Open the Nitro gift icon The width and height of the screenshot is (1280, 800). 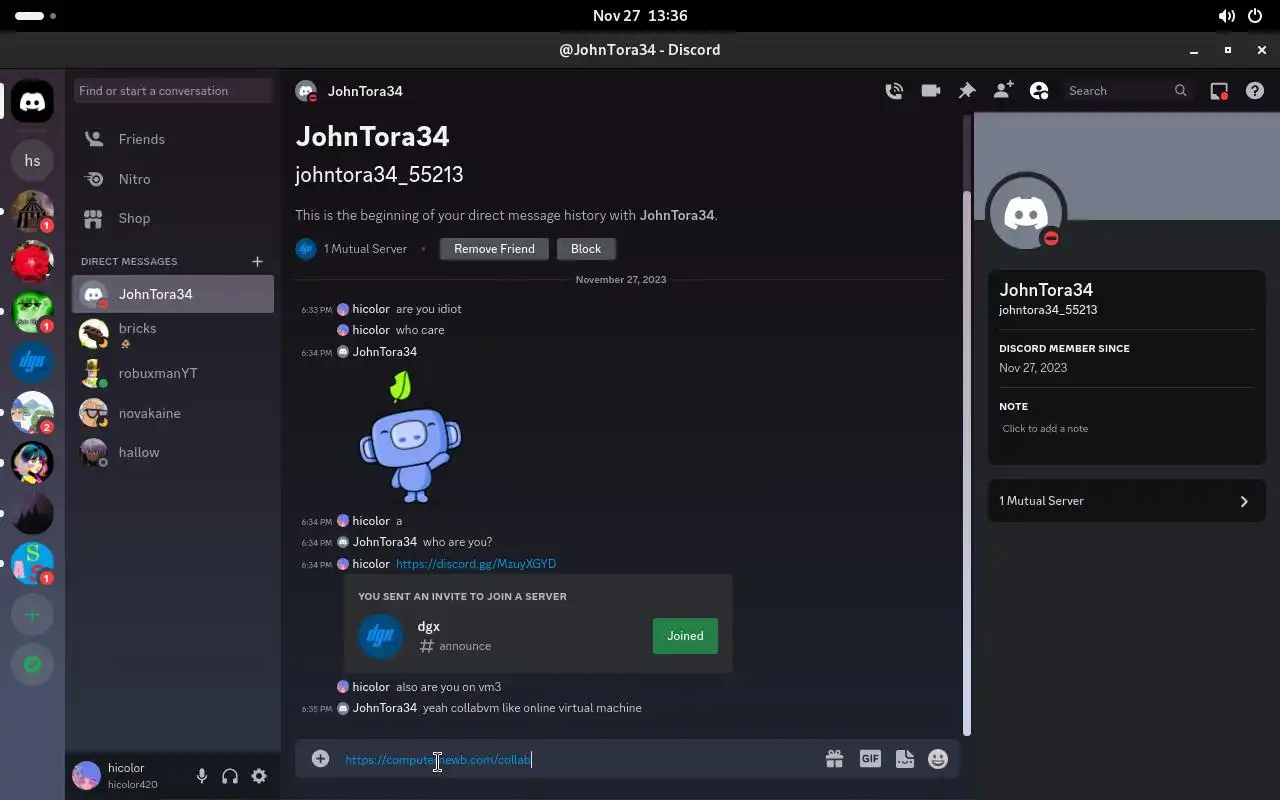pos(834,759)
